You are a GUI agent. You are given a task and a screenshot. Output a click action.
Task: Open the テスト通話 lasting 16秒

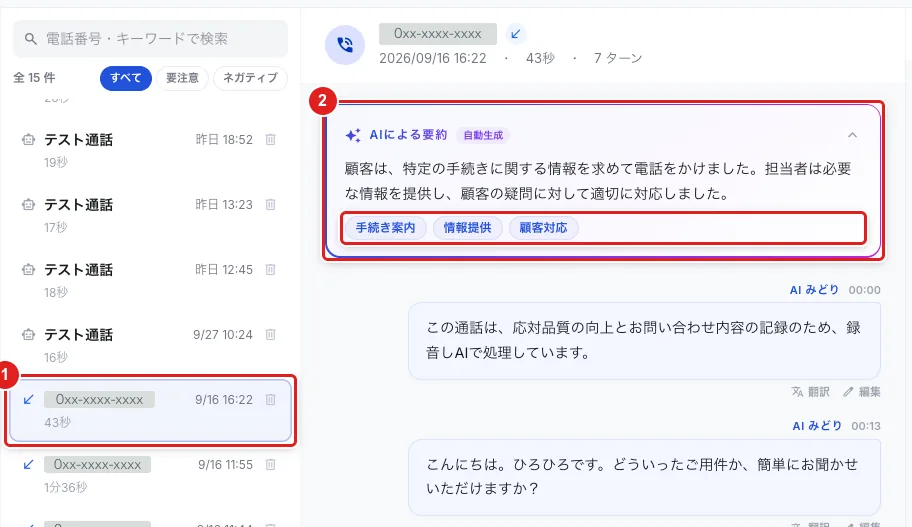pyautogui.click(x=150, y=346)
